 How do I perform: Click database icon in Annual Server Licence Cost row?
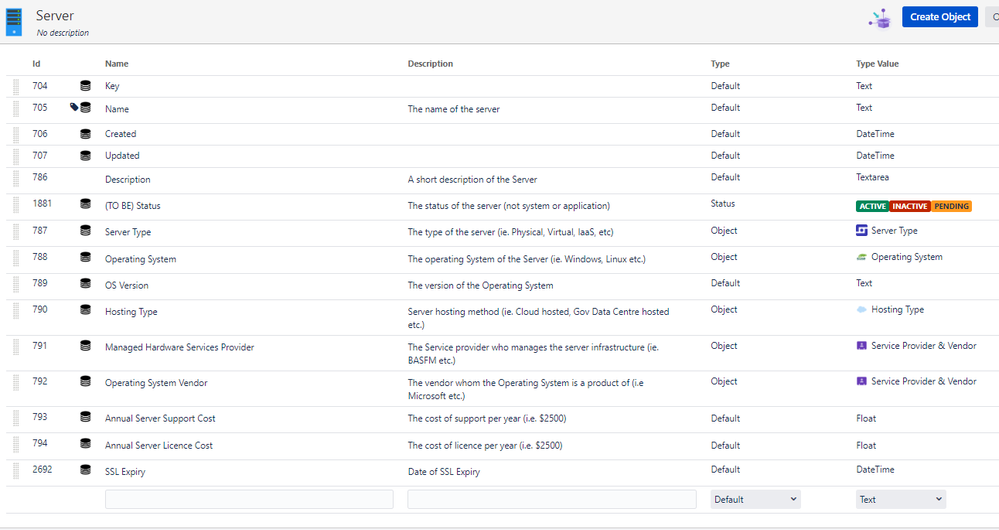85,443
